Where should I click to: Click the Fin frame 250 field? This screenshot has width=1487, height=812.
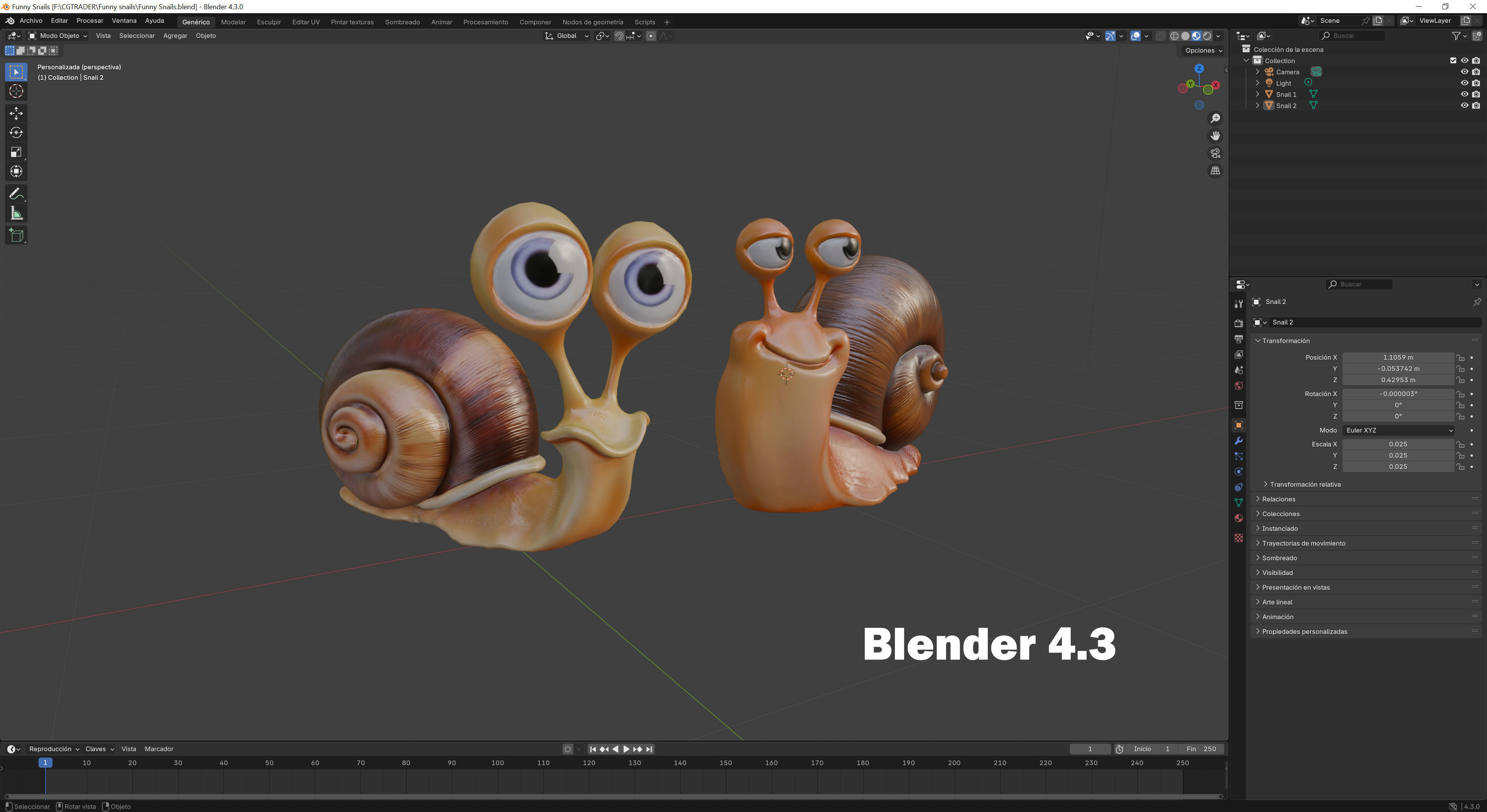point(1202,750)
